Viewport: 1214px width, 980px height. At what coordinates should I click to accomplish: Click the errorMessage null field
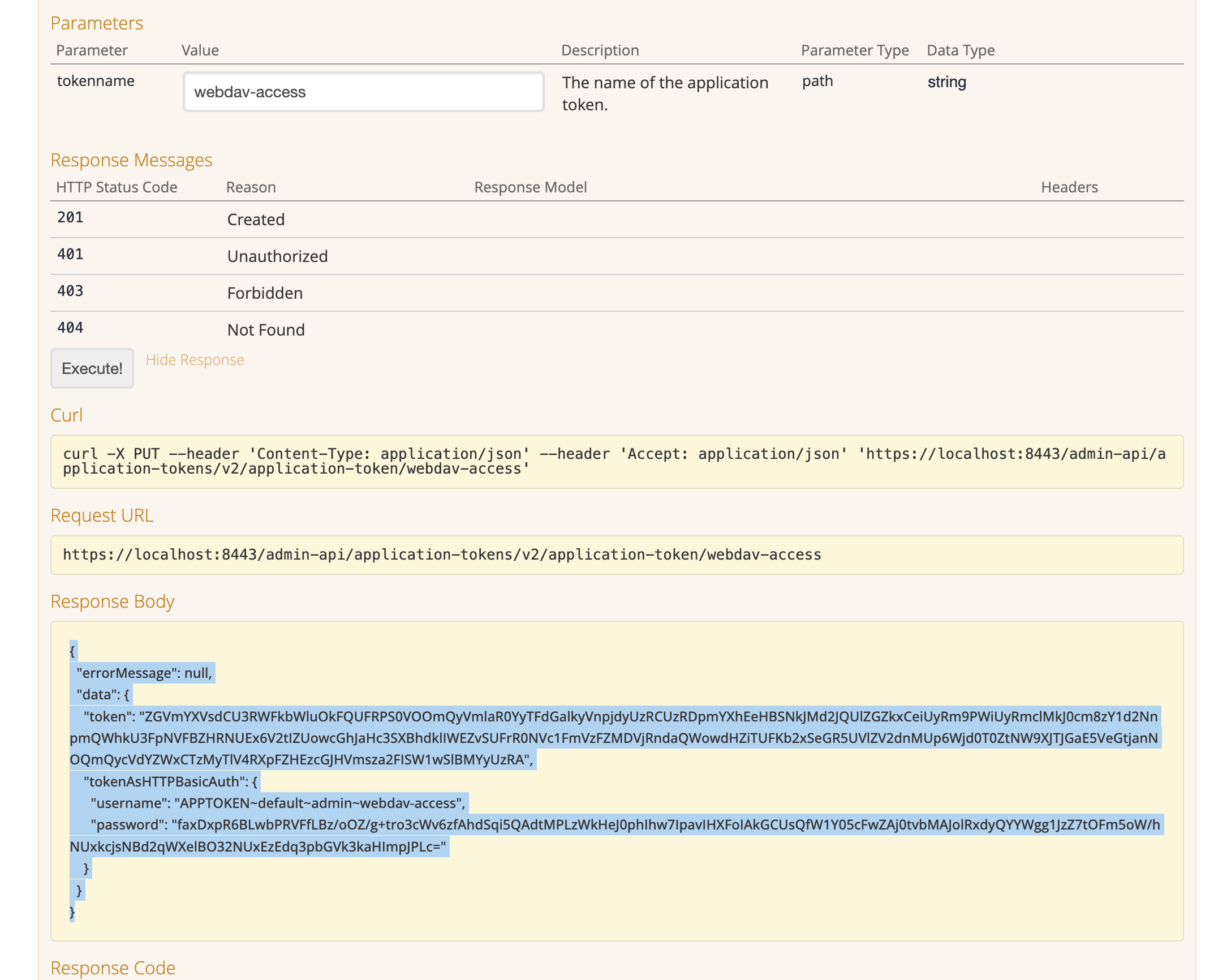144,673
